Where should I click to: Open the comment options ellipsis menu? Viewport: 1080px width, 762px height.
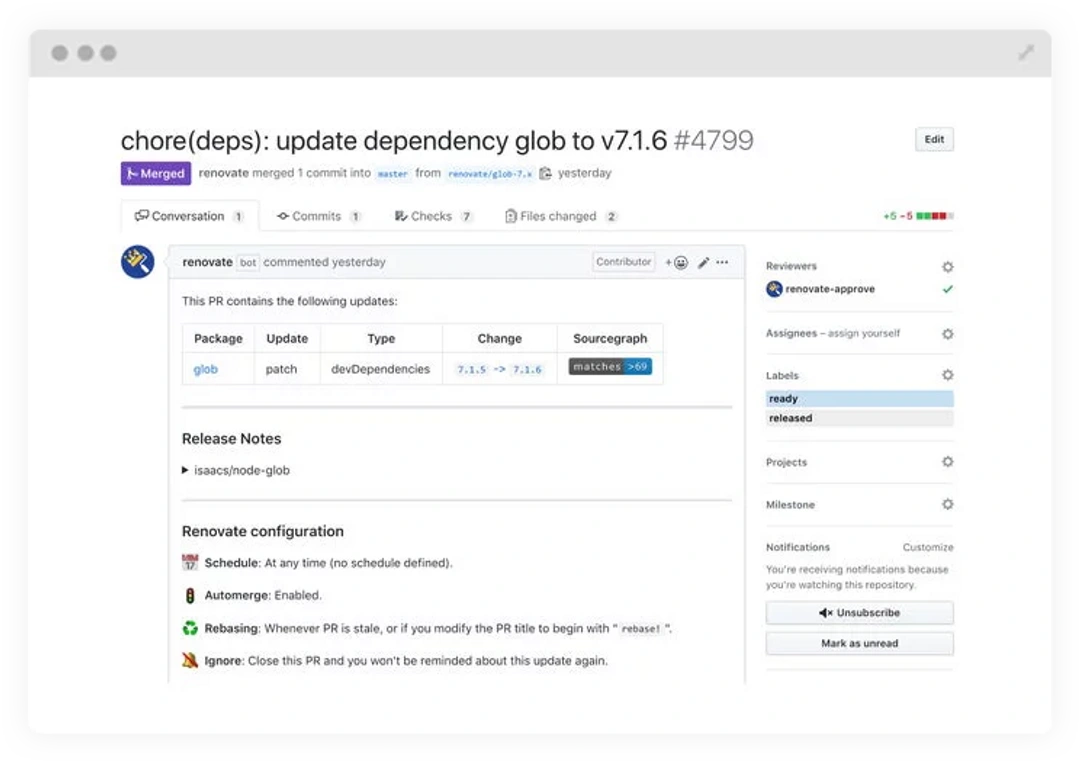coord(722,262)
